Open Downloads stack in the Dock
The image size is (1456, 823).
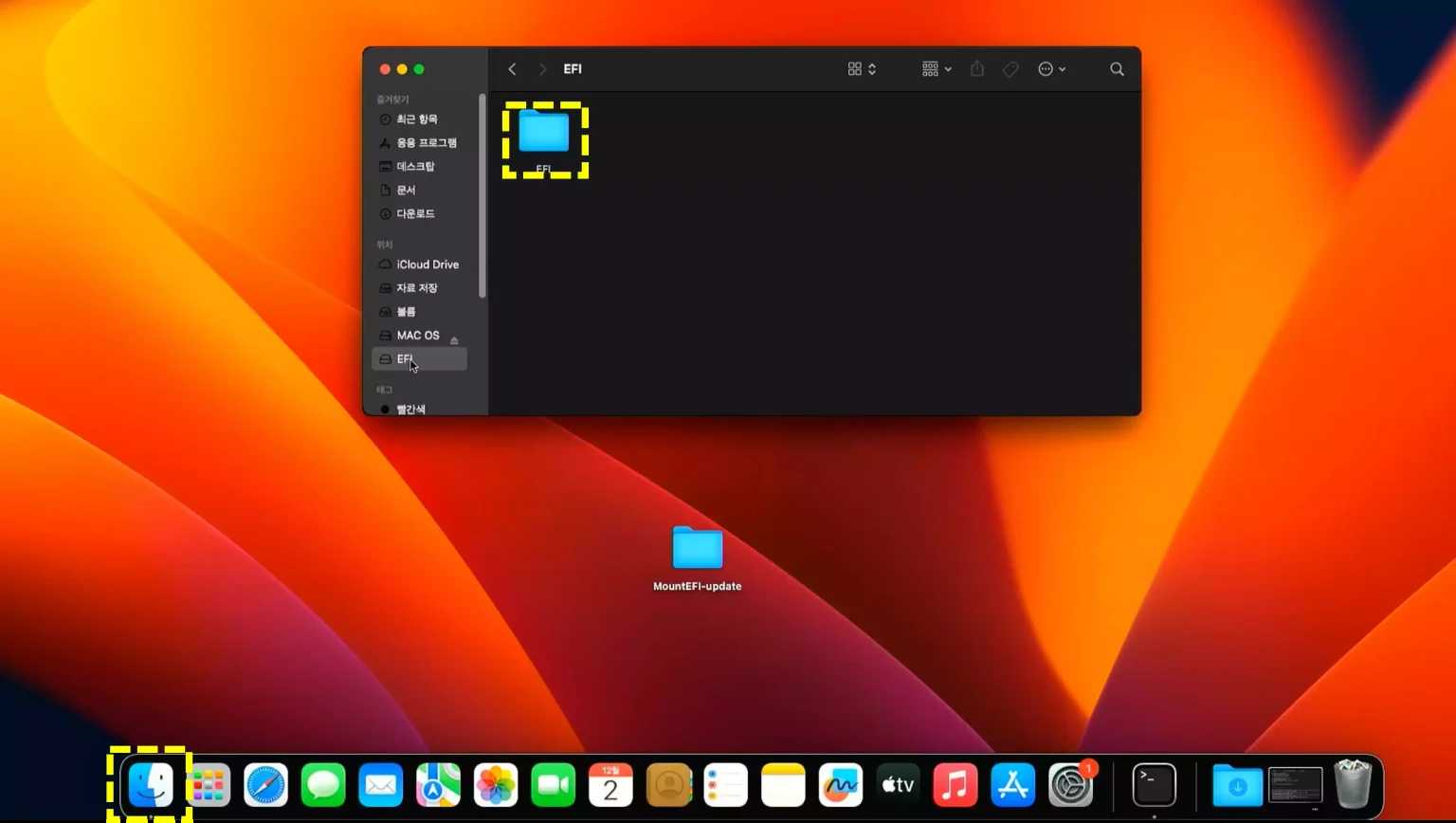[1237, 785]
